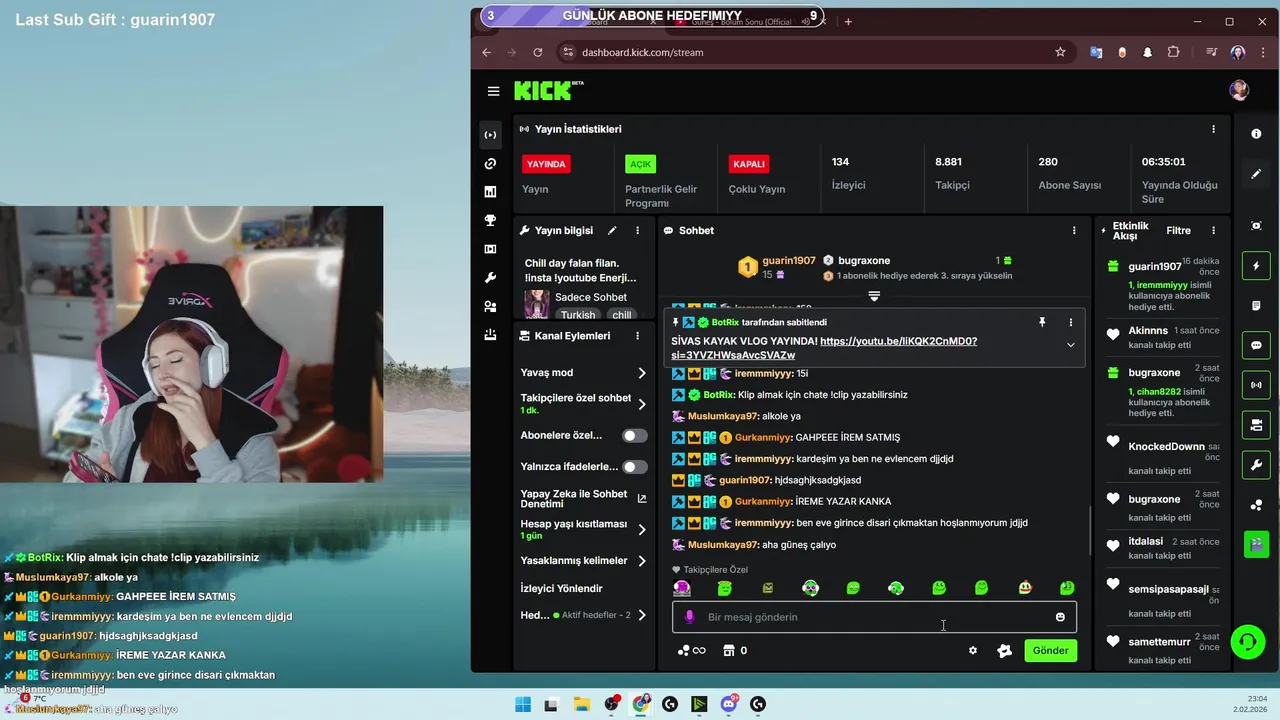The image size is (1280, 720).
Task: Open the stream broadcast sidebar icon
Action: pos(490,135)
